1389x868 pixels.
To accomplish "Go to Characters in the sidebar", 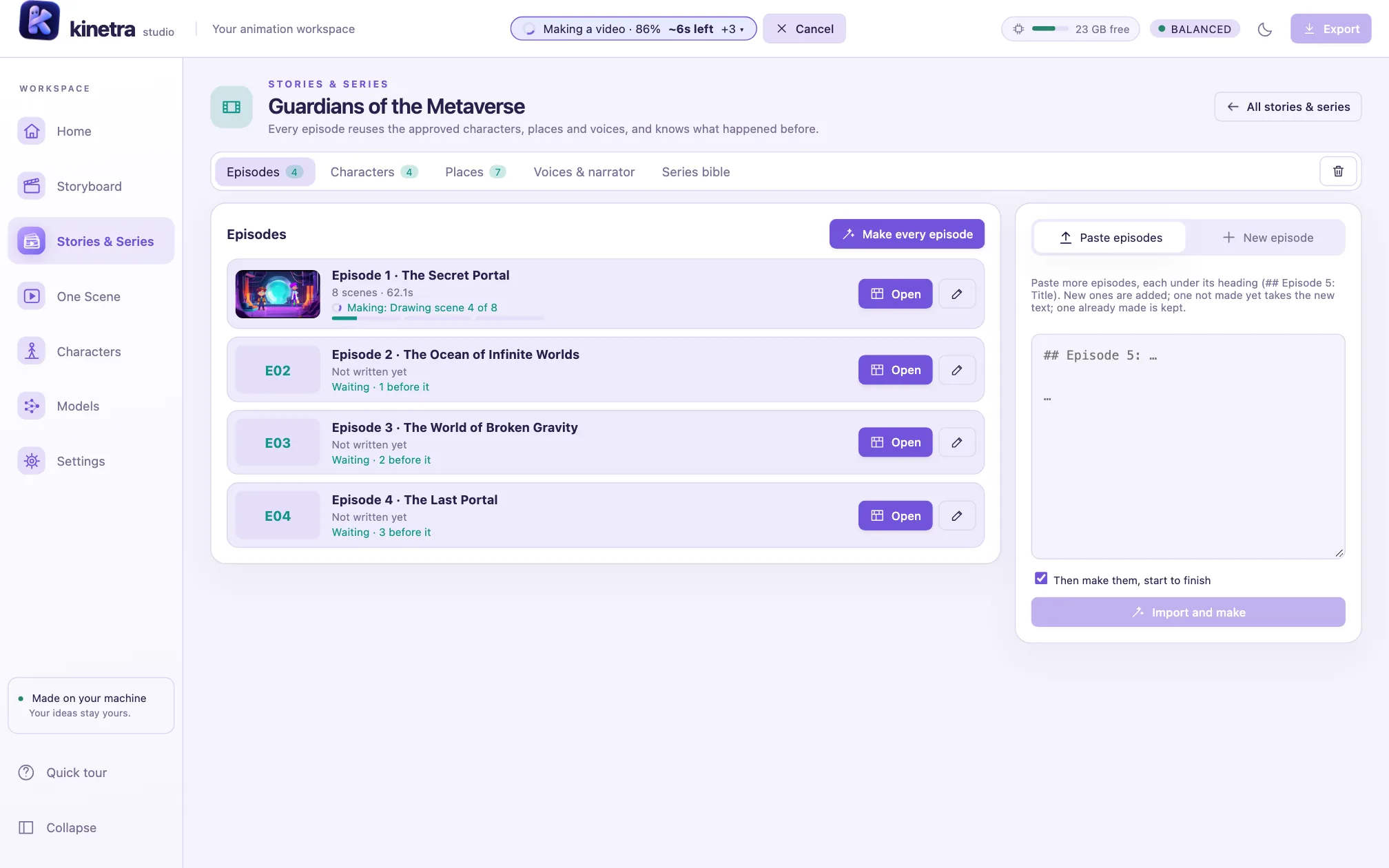I will click(x=91, y=351).
